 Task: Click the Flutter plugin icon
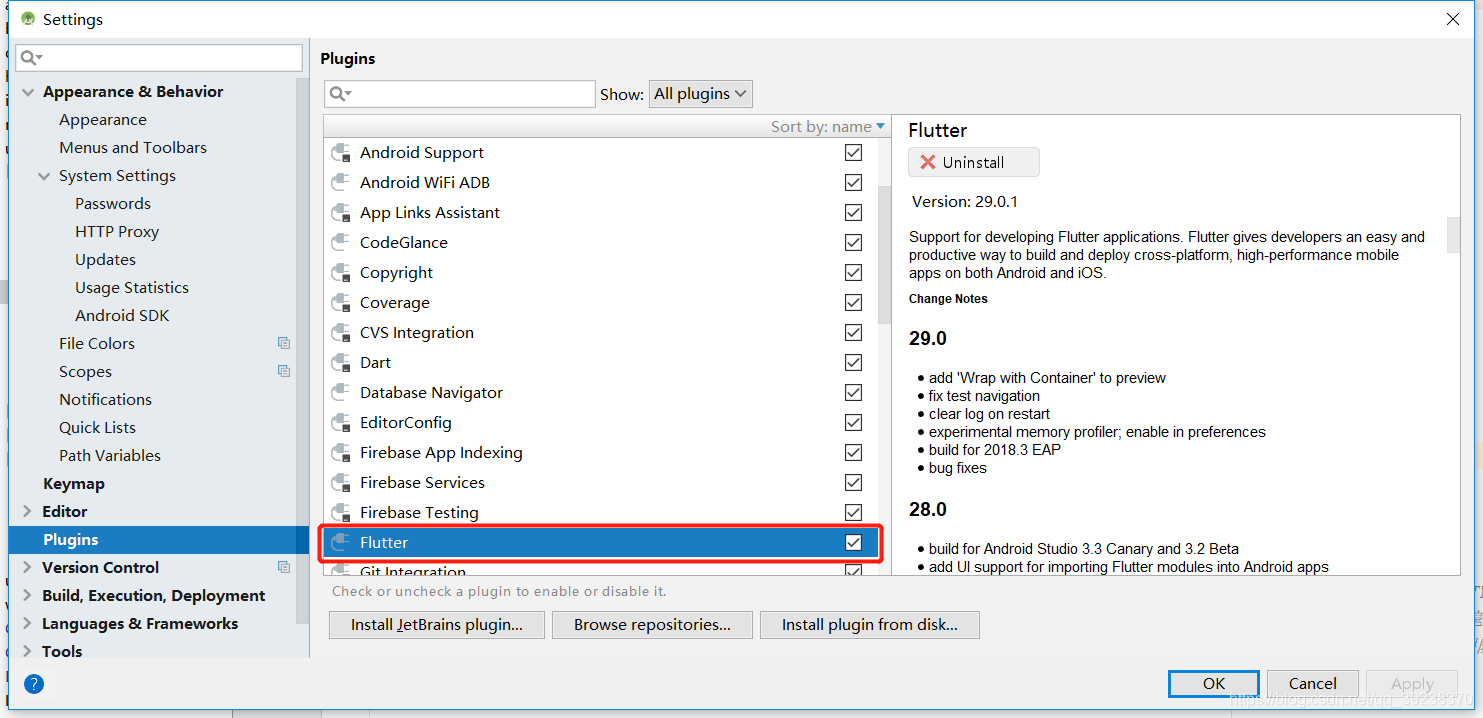[341, 543]
